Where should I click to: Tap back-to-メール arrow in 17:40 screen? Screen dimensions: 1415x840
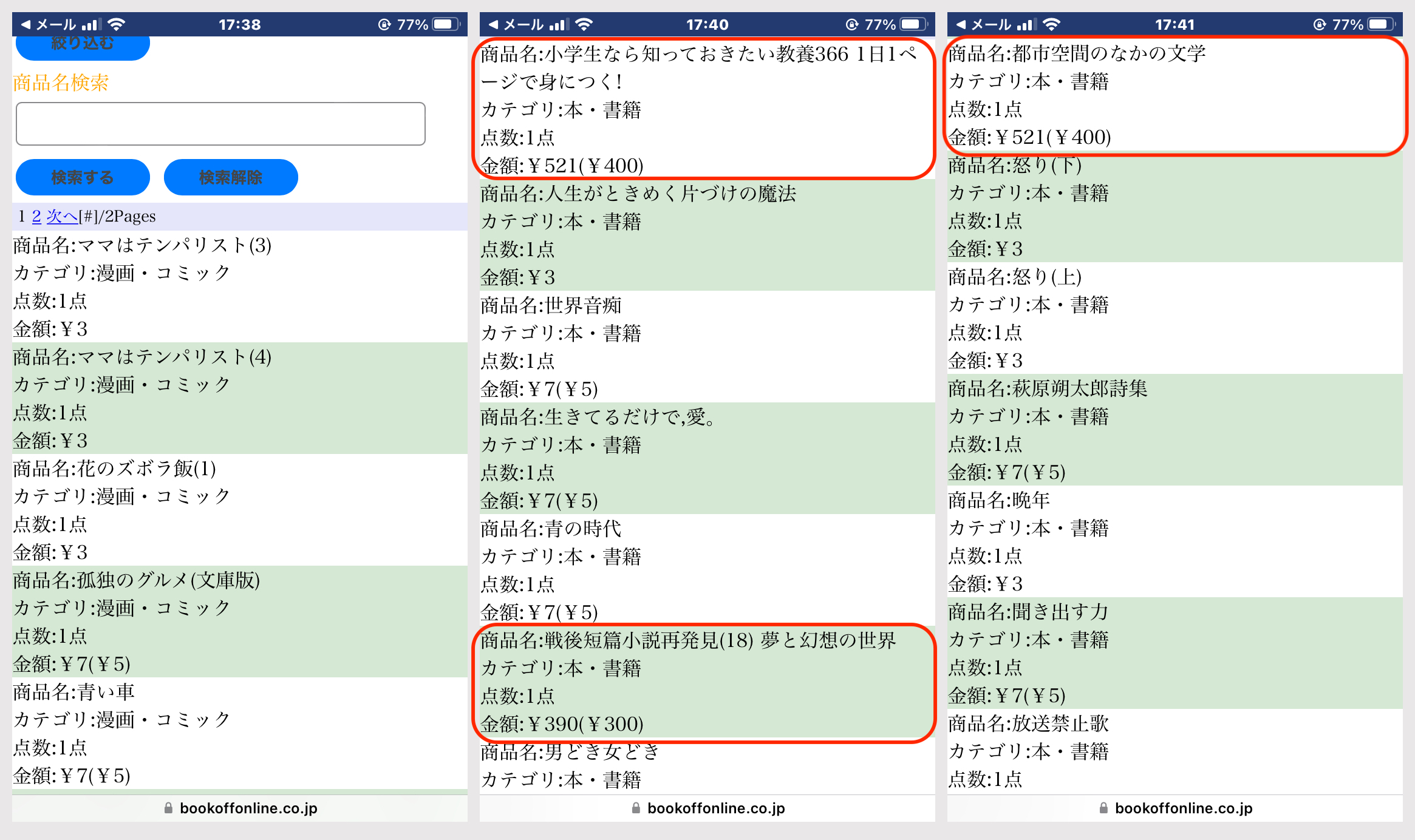(493, 25)
